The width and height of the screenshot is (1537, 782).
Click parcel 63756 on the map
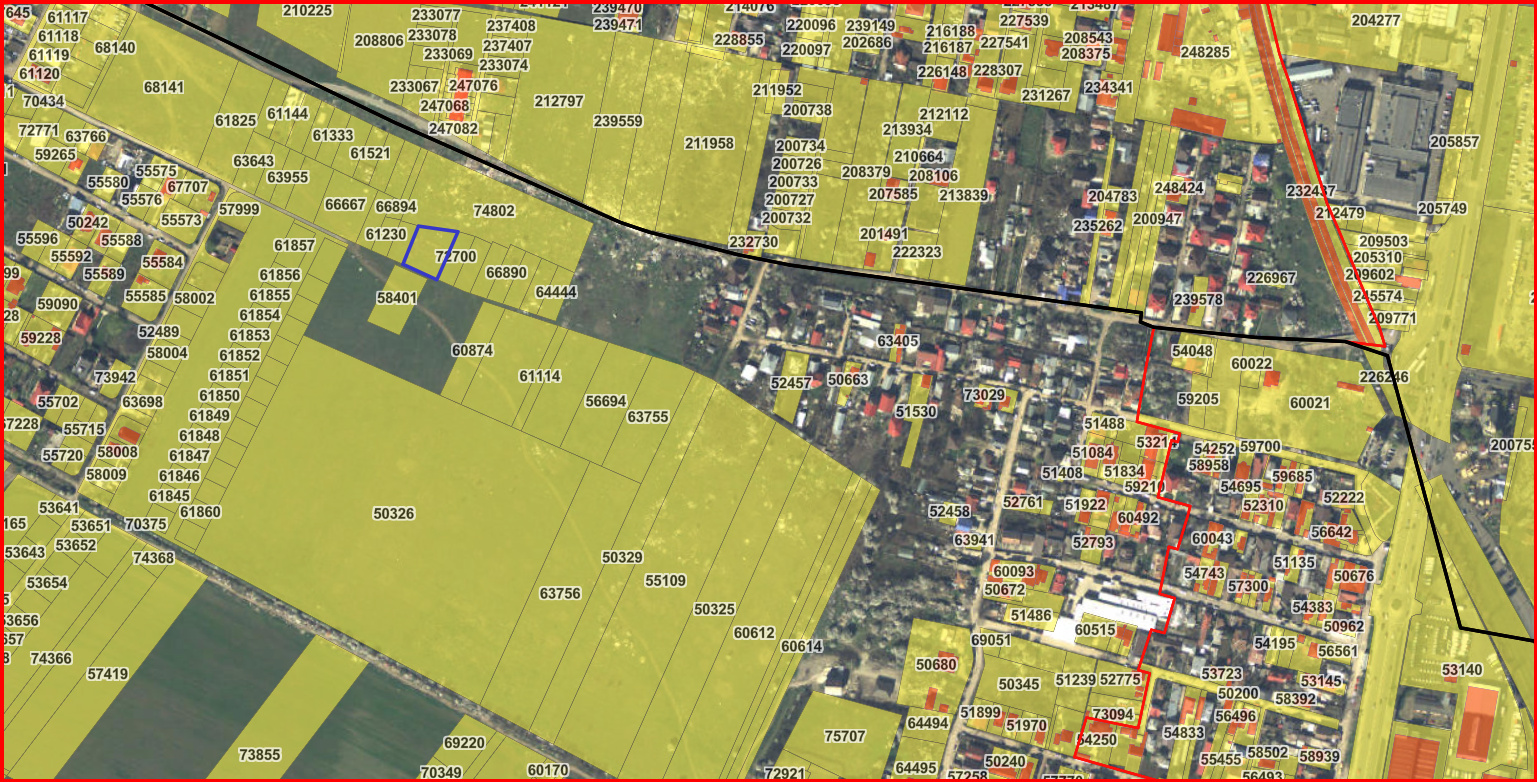(x=559, y=593)
